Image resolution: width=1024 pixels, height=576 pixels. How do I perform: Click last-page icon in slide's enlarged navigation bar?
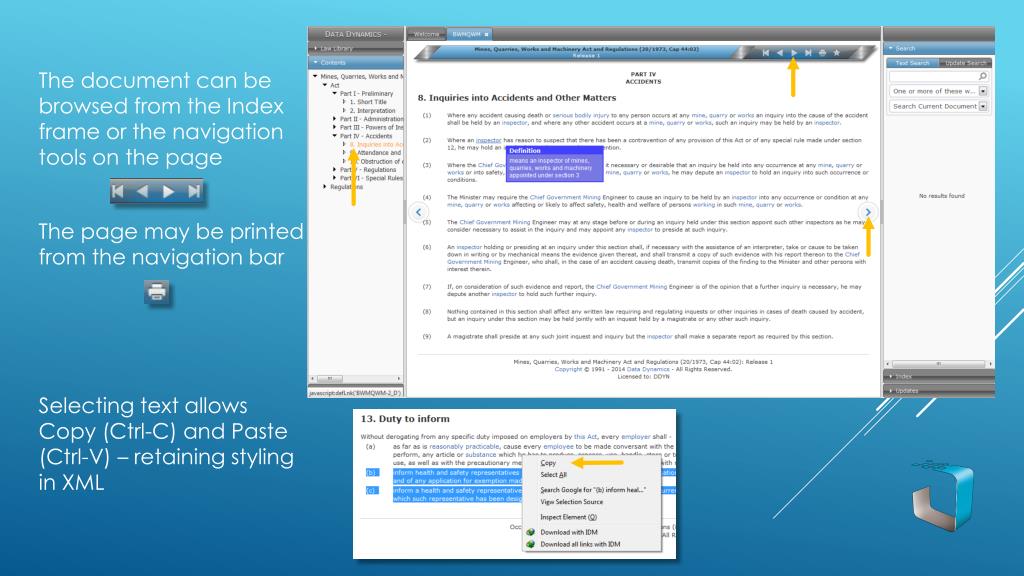point(194,191)
